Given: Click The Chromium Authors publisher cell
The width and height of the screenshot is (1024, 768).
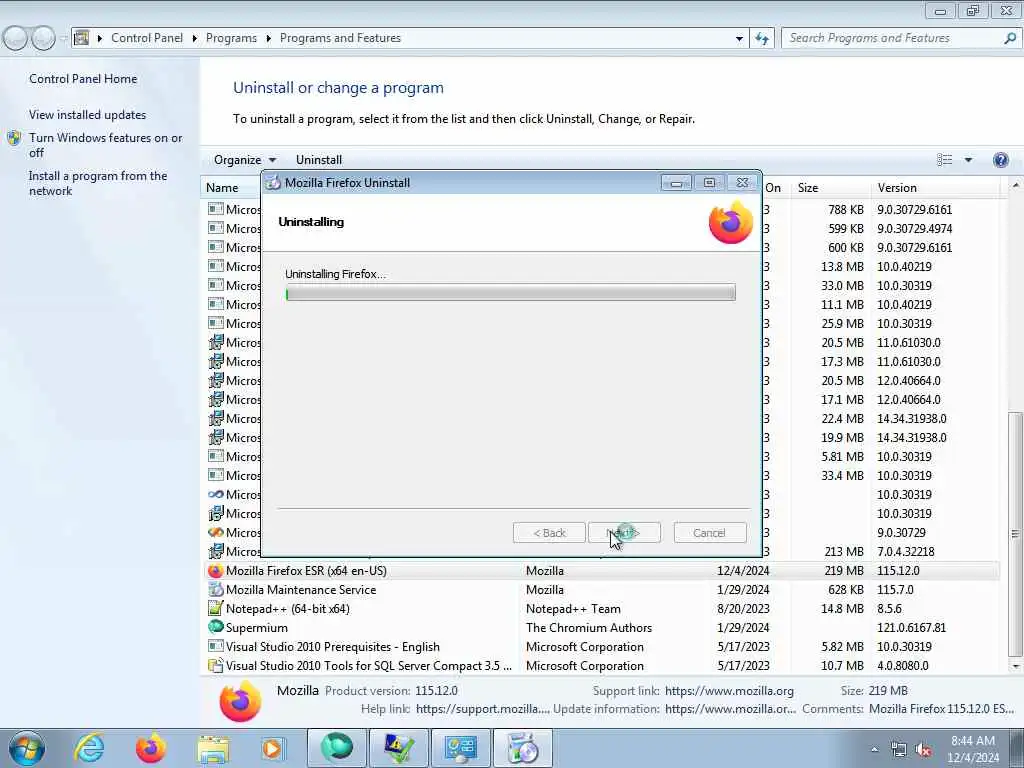Looking at the screenshot, I should [589, 628].
